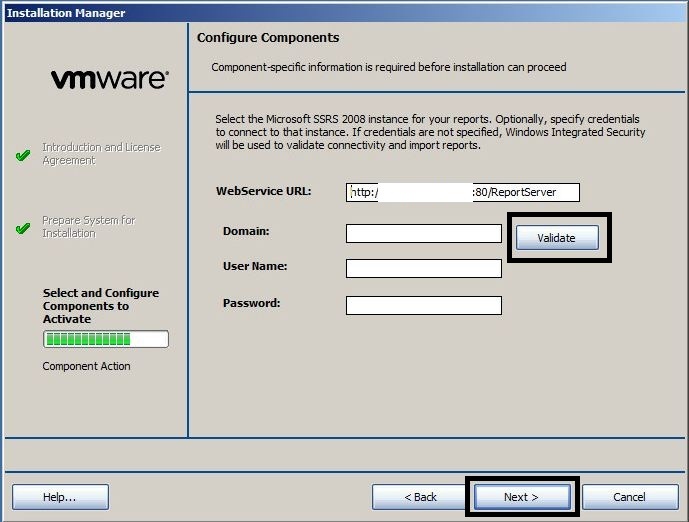Select the Prepare System for Installation step

(x=88, y=226)
